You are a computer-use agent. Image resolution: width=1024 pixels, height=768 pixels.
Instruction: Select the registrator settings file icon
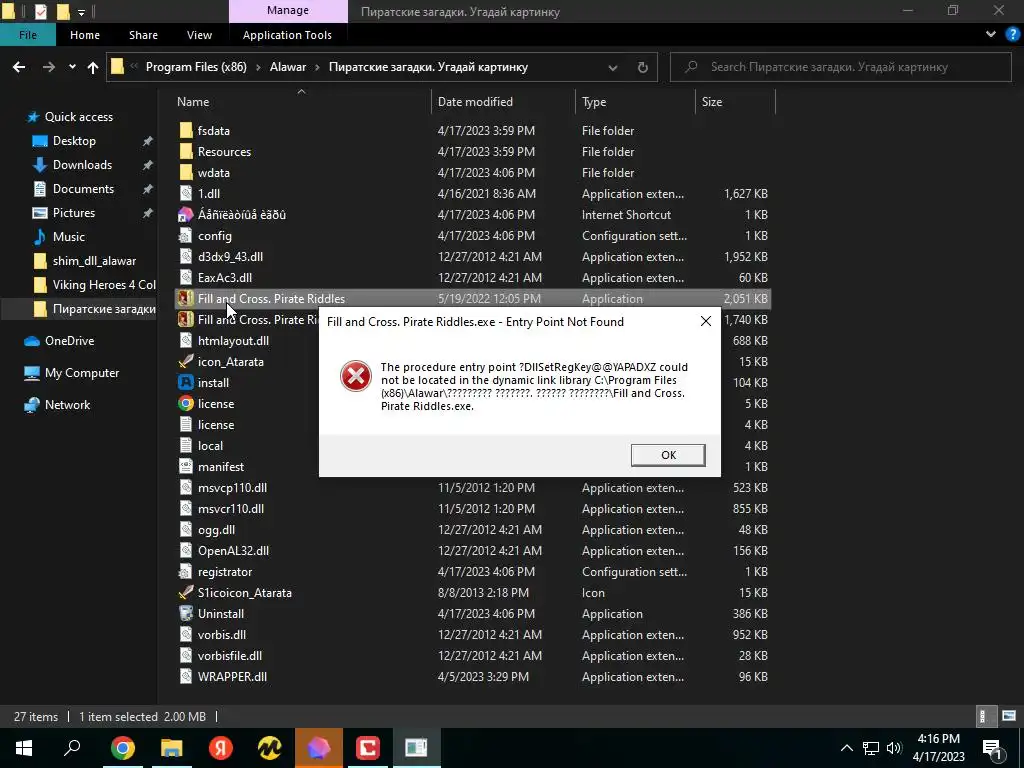tap(186, 571)
